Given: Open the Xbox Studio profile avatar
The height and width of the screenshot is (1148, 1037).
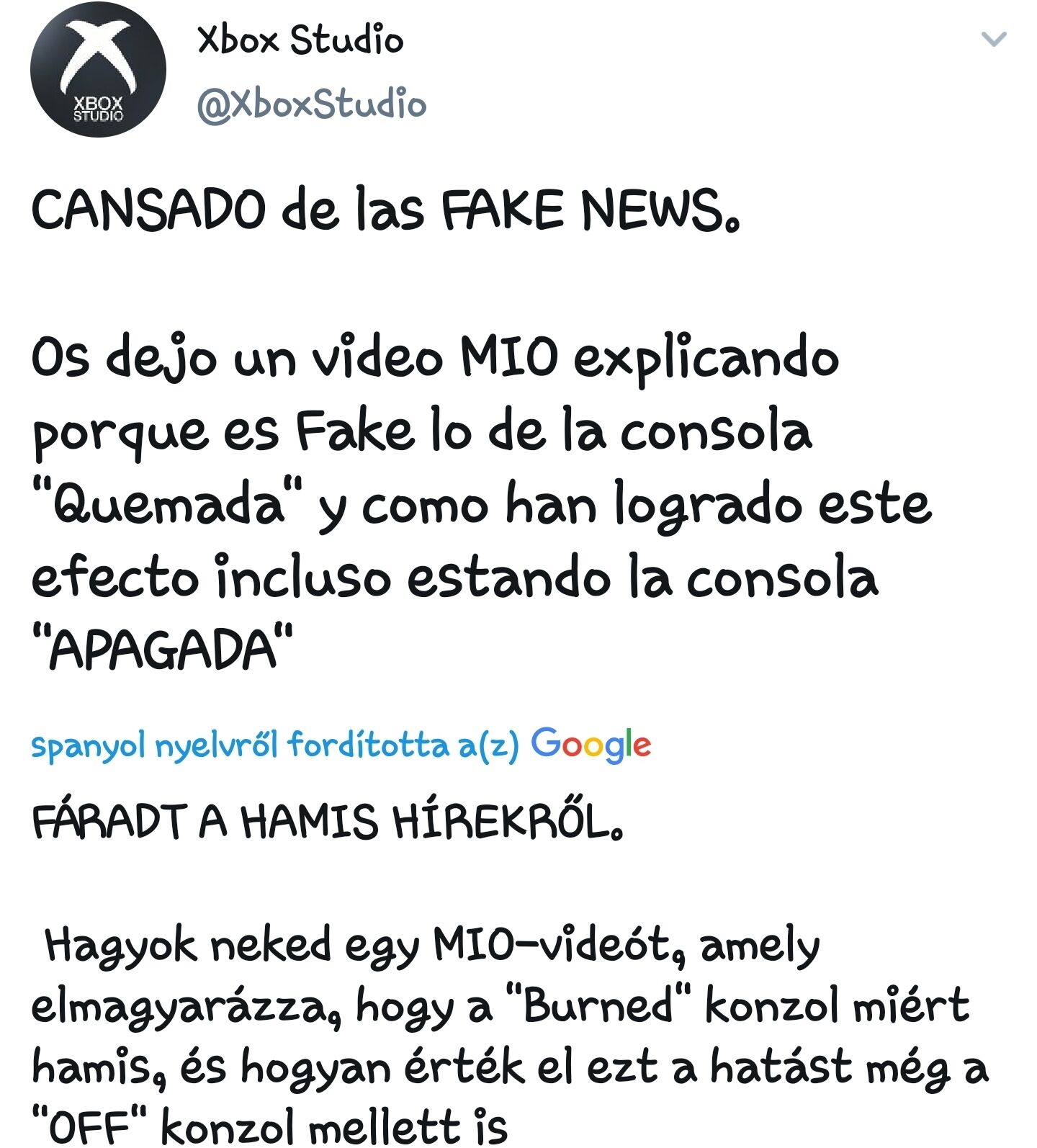Looking at the screenshot, I should click(98, 70).
